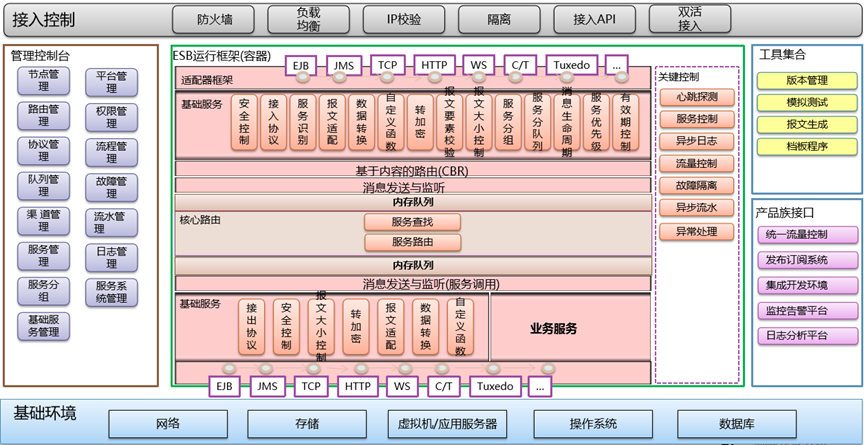Select the 基础服务管理 box
Image resolution: width=864 pixels, height=445 pixels.
tap(44, 326)
